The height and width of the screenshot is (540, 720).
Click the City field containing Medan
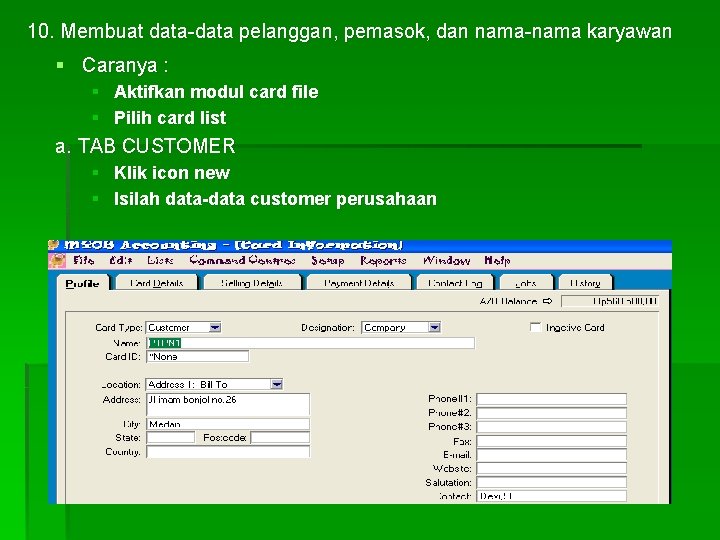click(x=228, y=423)
